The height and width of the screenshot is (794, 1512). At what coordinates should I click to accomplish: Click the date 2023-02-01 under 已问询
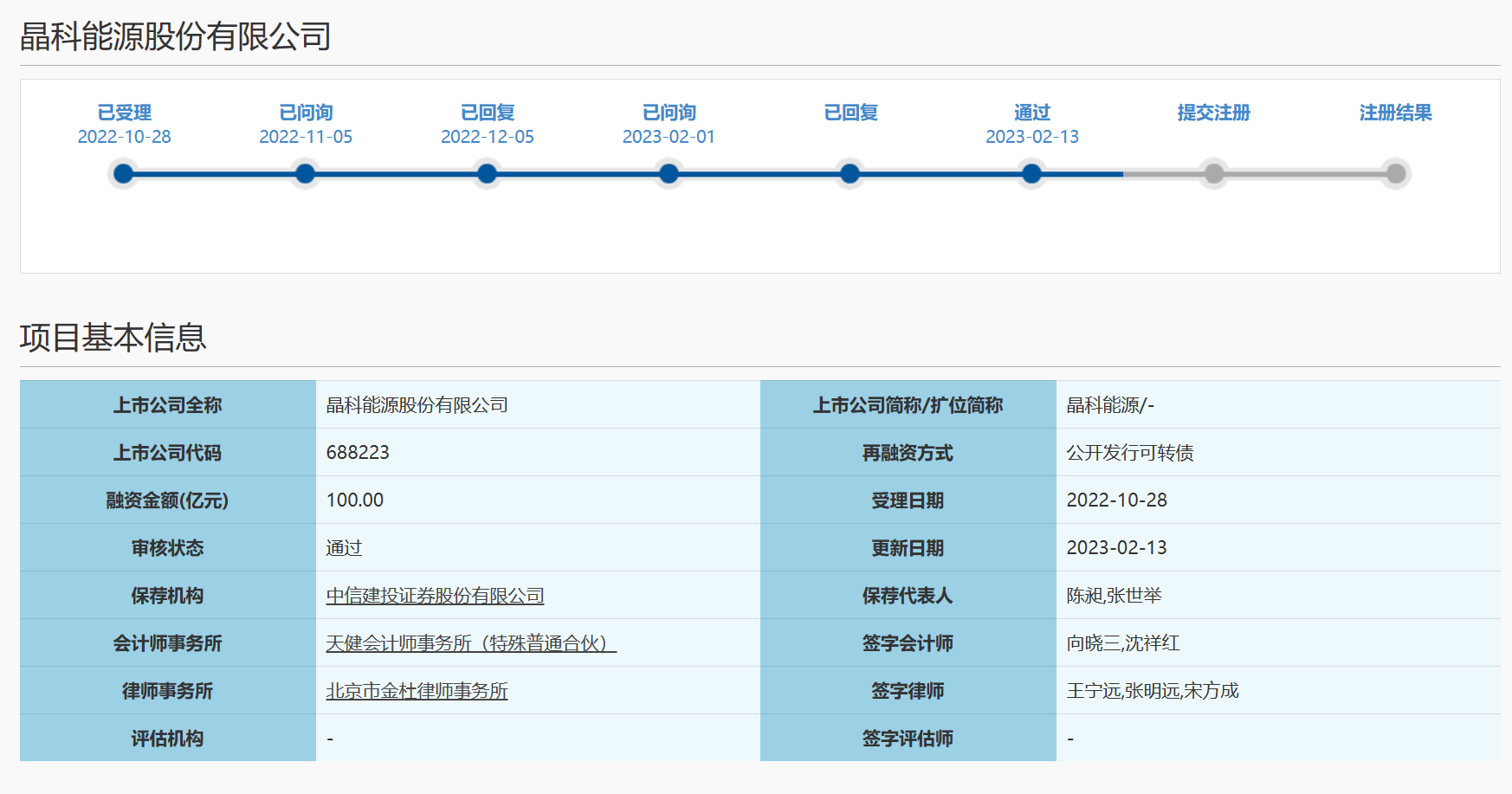[669, 137]
